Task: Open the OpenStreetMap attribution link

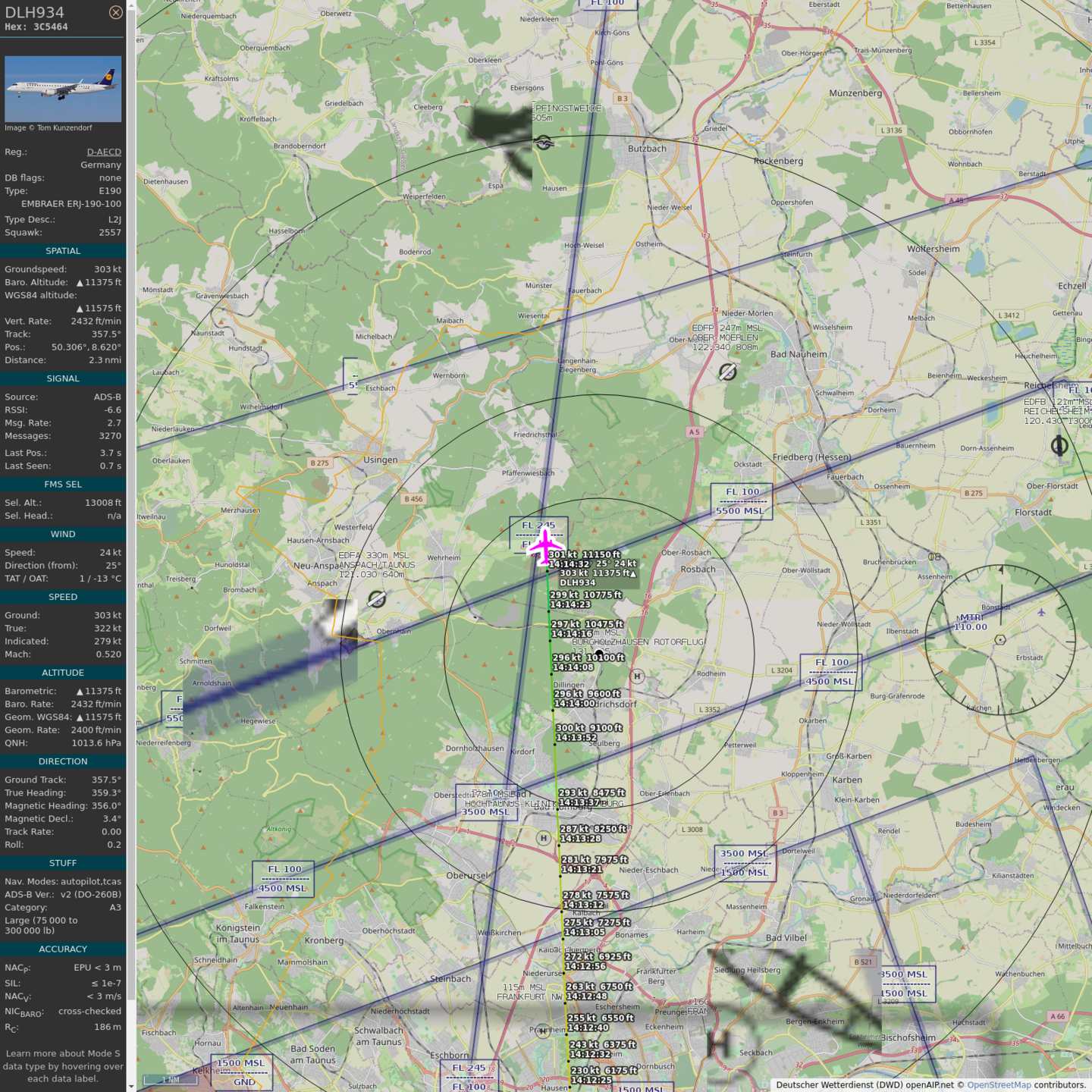Action: coord(999,1084)
